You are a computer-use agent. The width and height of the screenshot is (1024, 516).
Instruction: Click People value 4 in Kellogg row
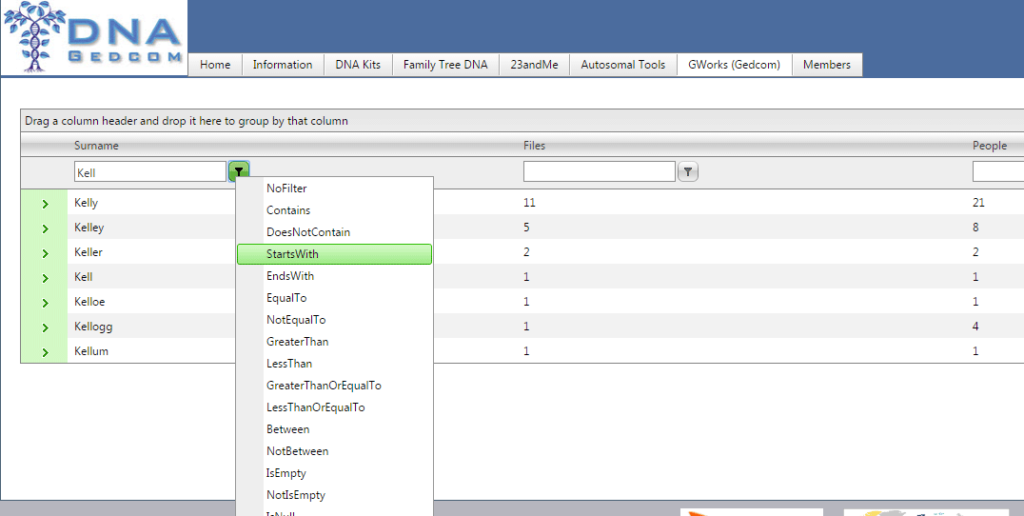pos(976,327)
